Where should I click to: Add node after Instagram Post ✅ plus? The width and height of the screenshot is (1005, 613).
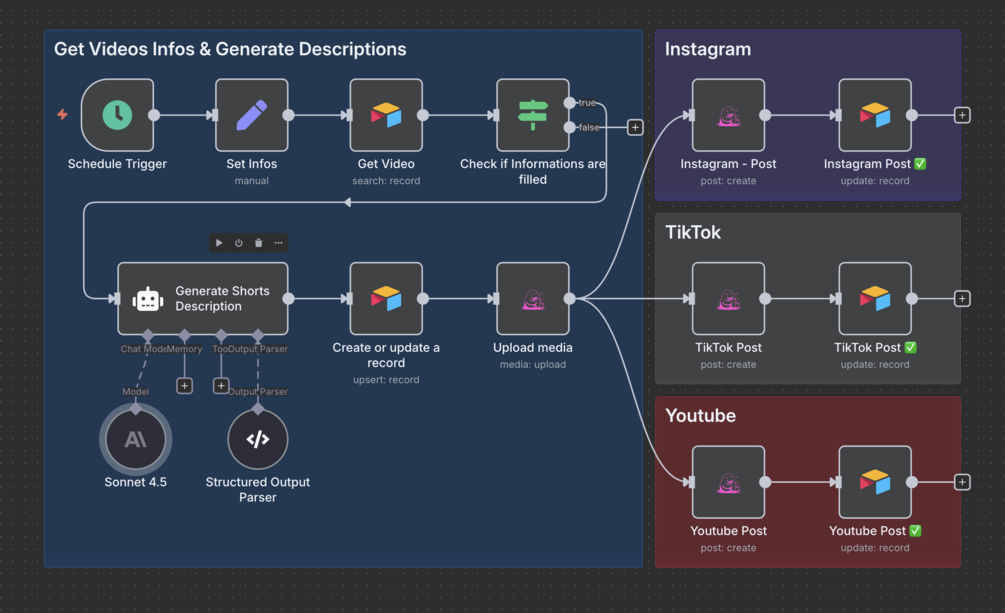[x=962, y=115]
